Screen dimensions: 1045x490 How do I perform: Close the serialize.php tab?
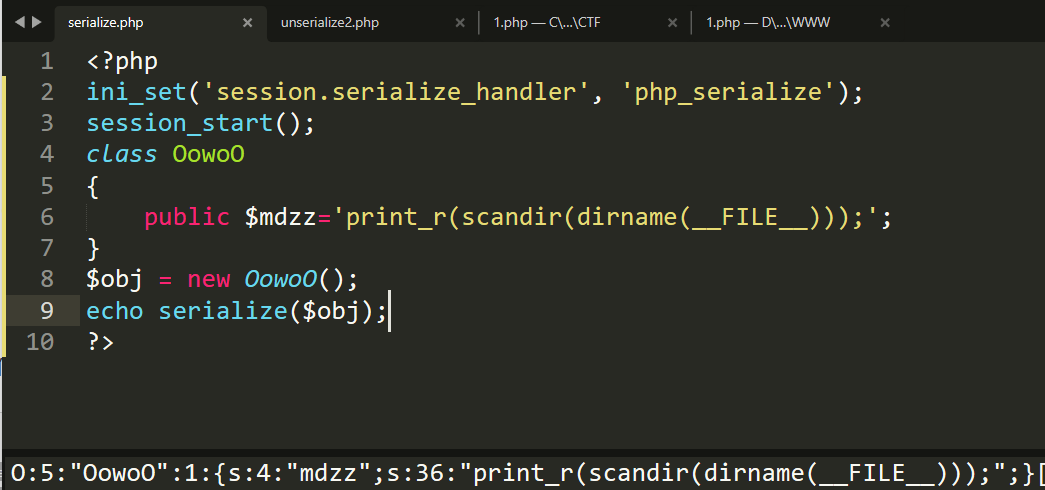pyautogui.click(x=247, y=23)
